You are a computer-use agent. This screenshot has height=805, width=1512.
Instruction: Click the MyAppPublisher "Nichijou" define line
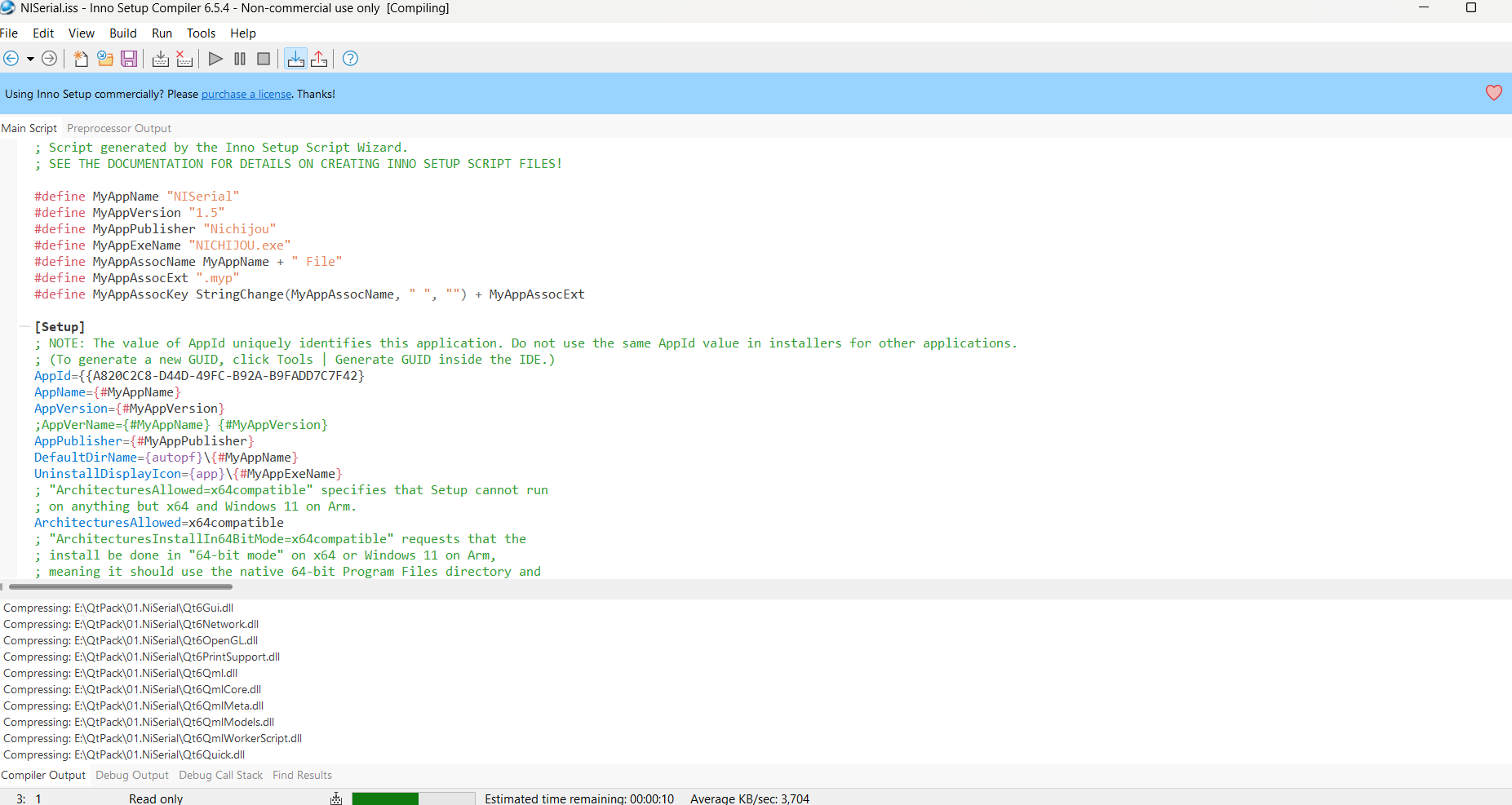[155, 228]
